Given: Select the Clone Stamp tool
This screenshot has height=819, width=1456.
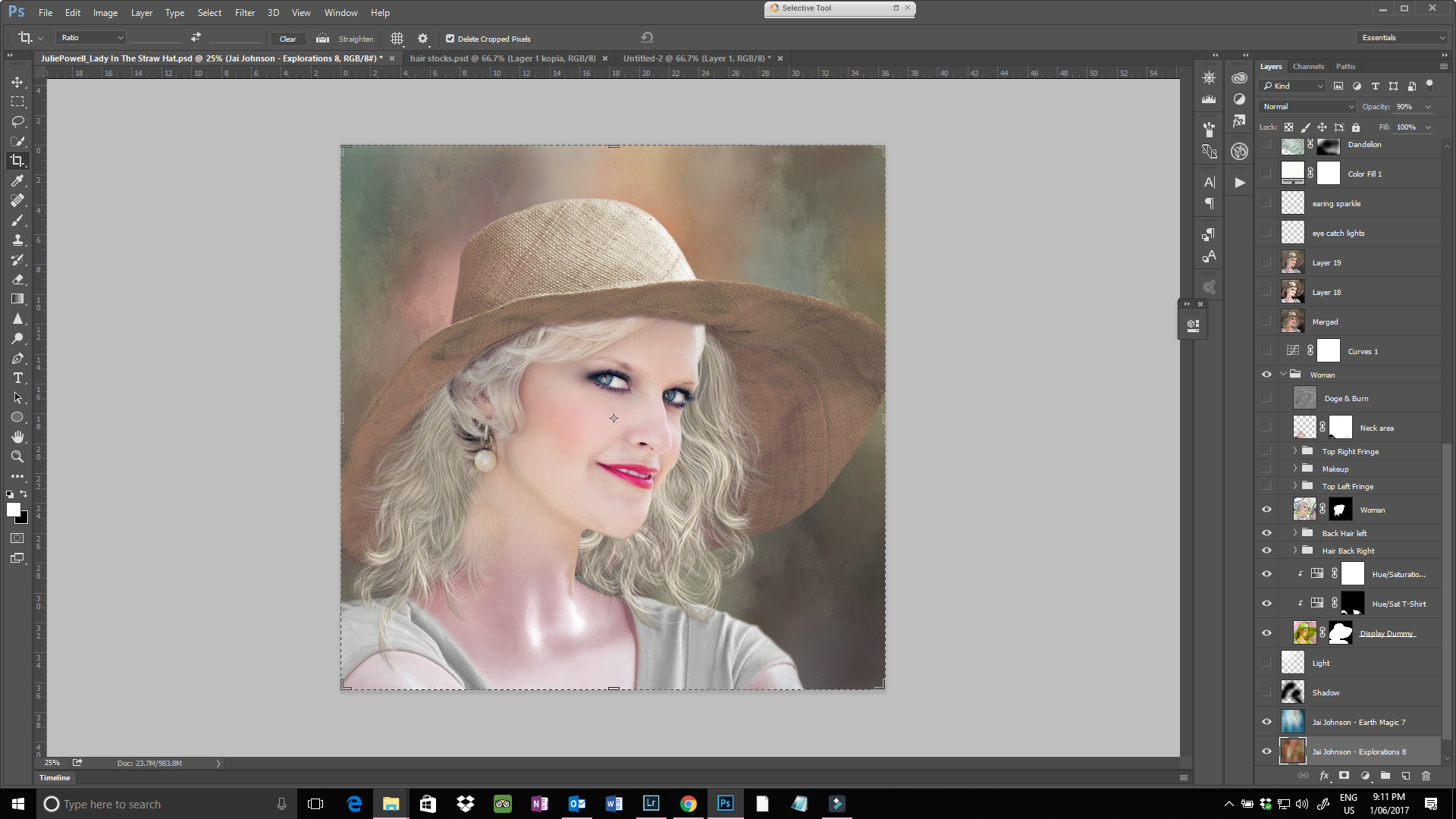Looking at the screenshot, I should point(17,240).
